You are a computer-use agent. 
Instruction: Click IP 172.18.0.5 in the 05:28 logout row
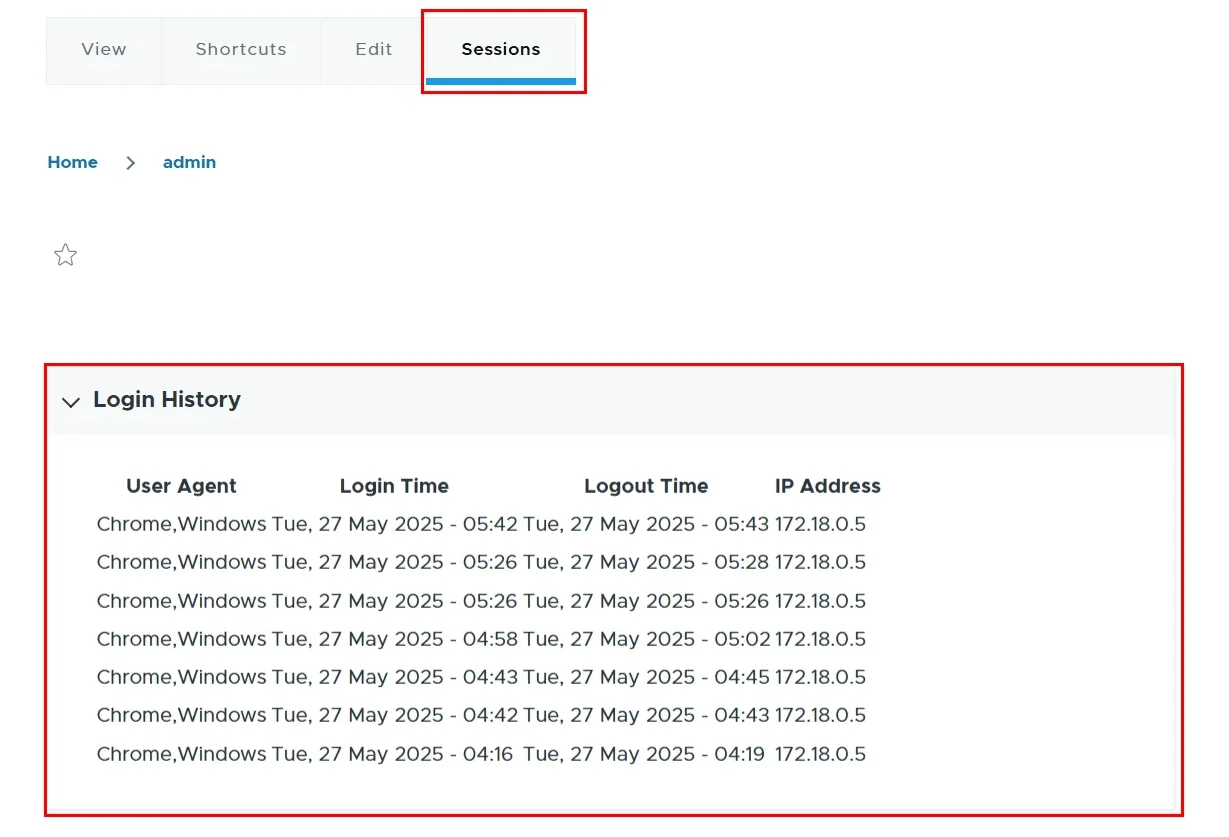820,562
